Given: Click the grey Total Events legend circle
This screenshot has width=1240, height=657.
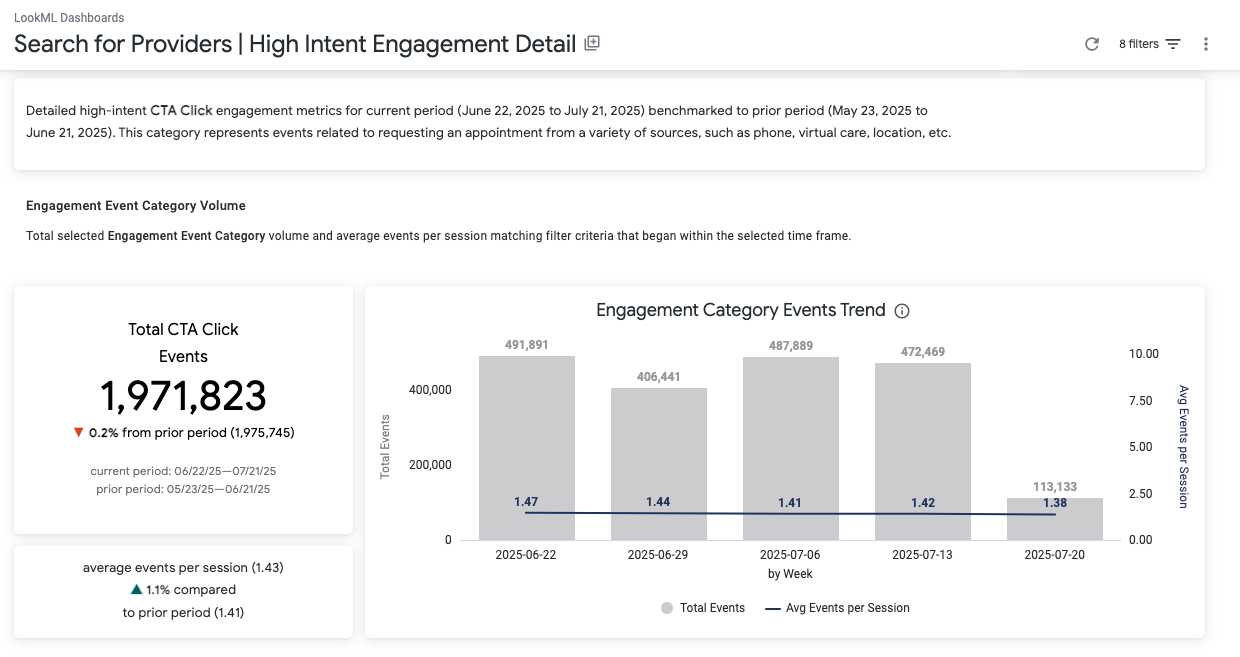Looking at the screenshot, I should coord(667,608).
